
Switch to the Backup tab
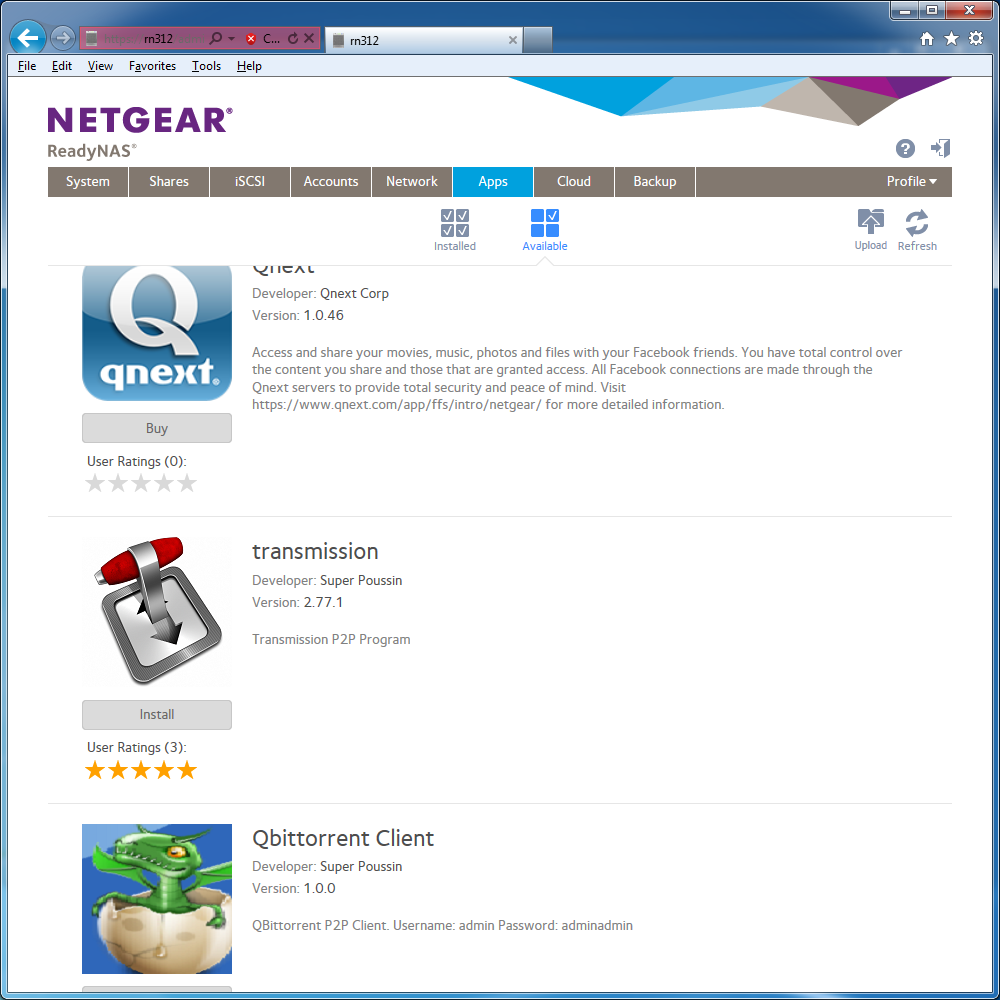tap(654, 182)
